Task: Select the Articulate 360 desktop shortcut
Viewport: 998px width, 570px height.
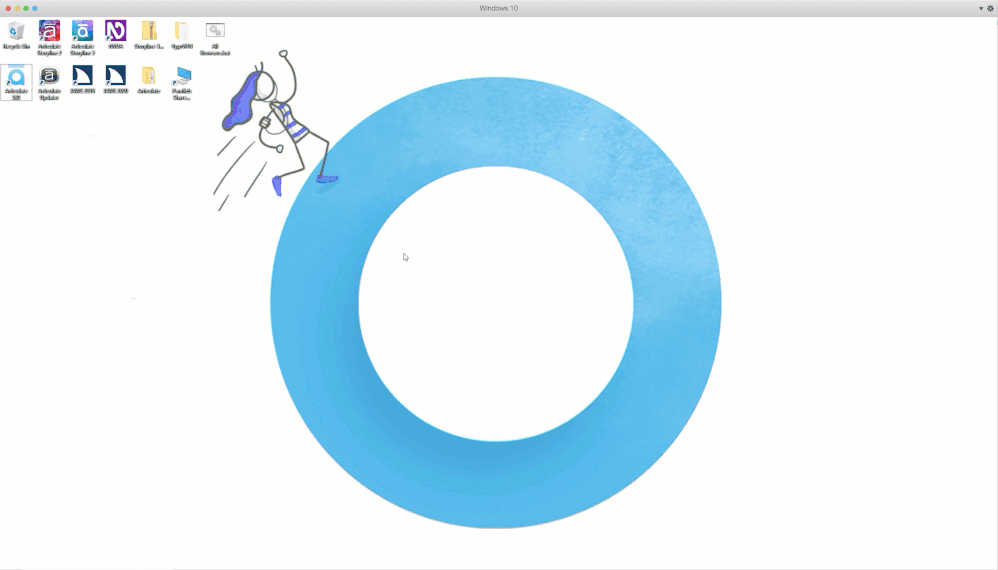Action: pyautogui.click(x=16, y=83)
